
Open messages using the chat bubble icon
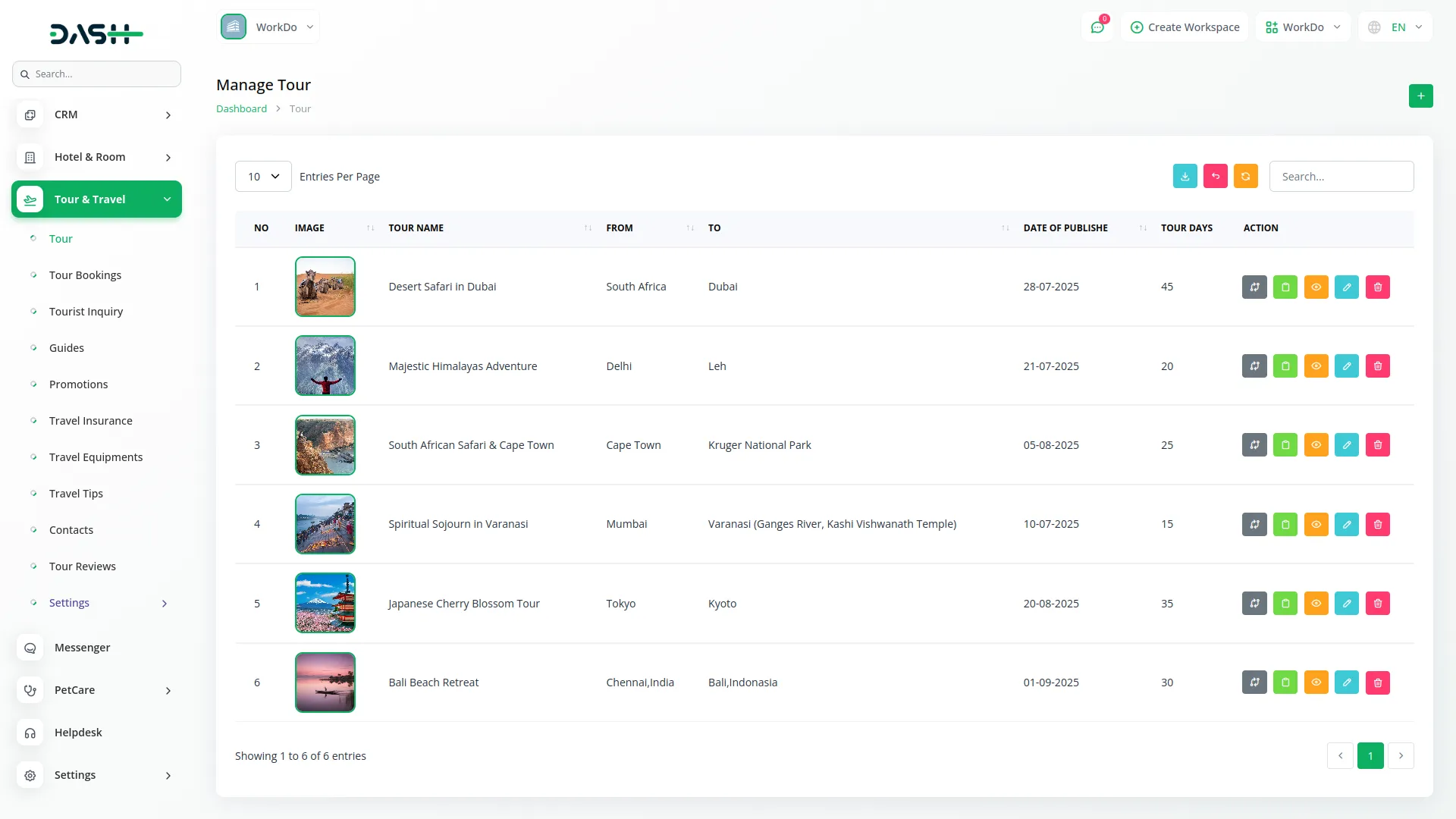[x=1097, y=27]
